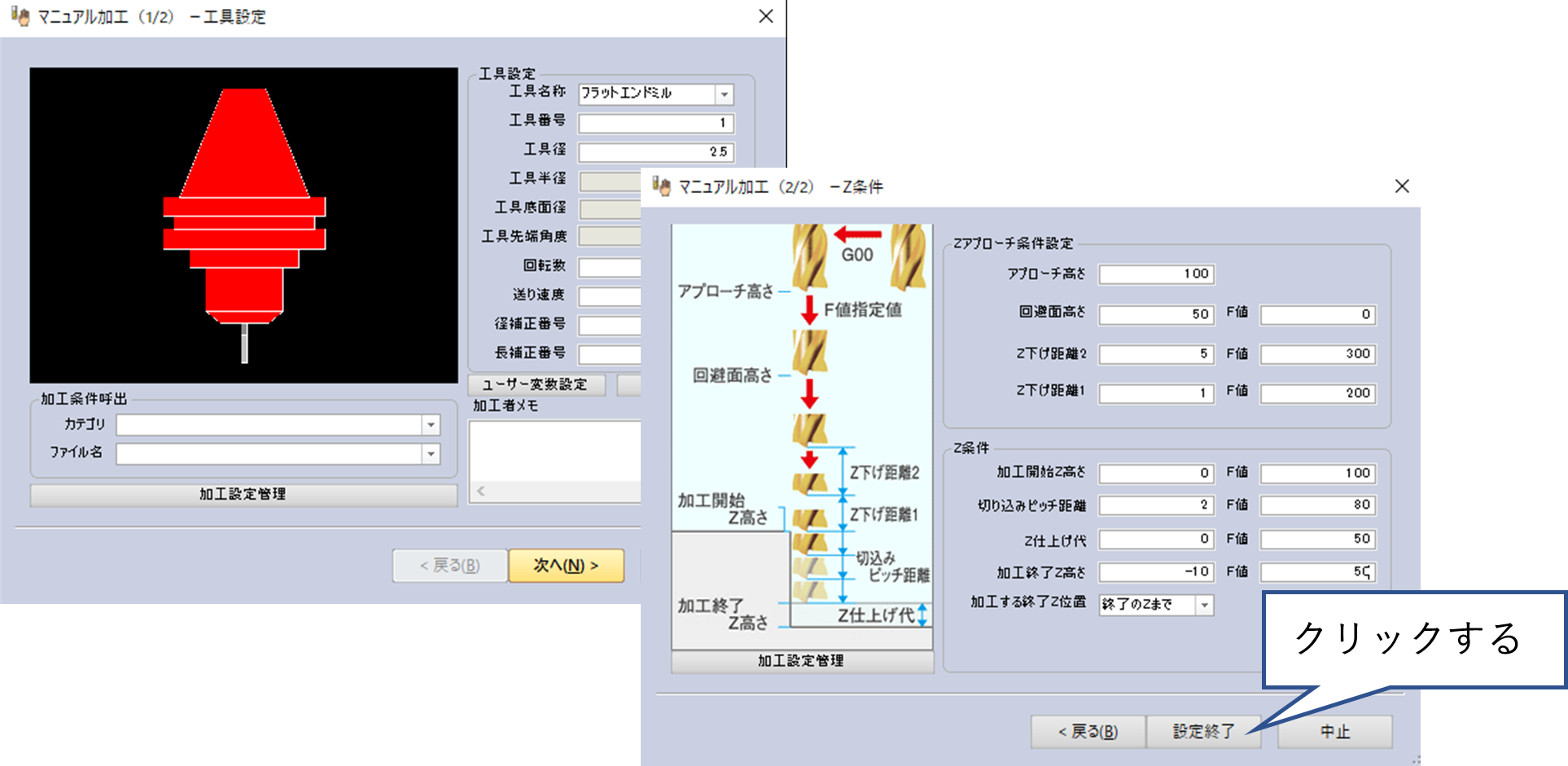
Task: Click < 戻る(B) in Z条件 dialog
Action: pos(1088,732)
